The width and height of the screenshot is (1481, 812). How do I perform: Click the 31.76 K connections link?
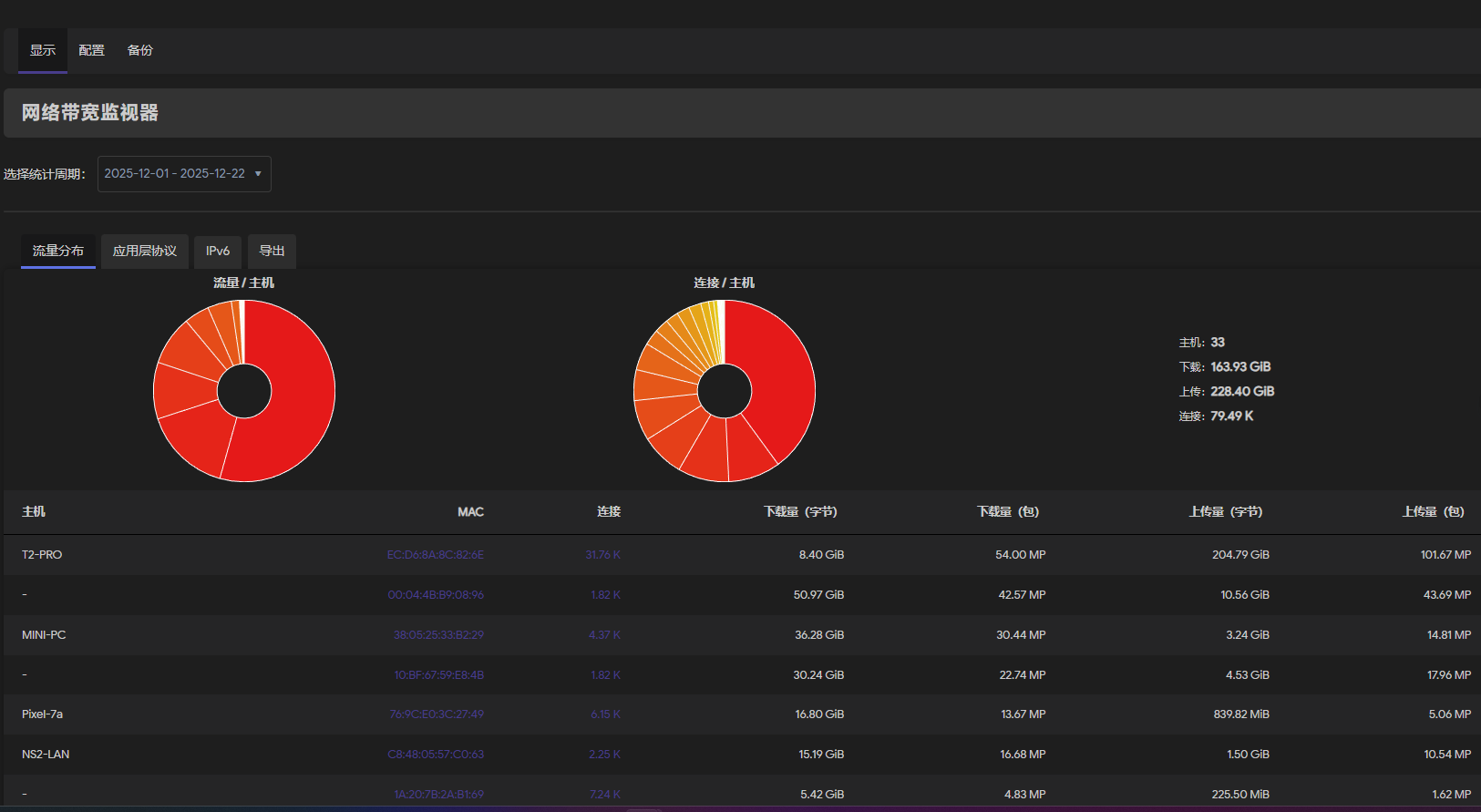pyautogui.click(x=602, y=555)
